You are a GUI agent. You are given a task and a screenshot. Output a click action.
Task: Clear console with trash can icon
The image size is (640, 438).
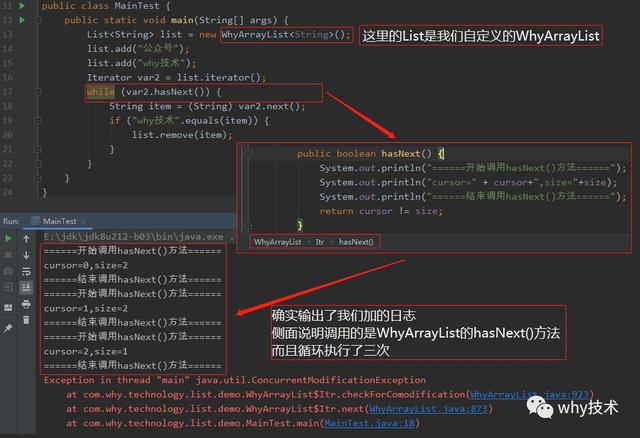pos(26,320)
